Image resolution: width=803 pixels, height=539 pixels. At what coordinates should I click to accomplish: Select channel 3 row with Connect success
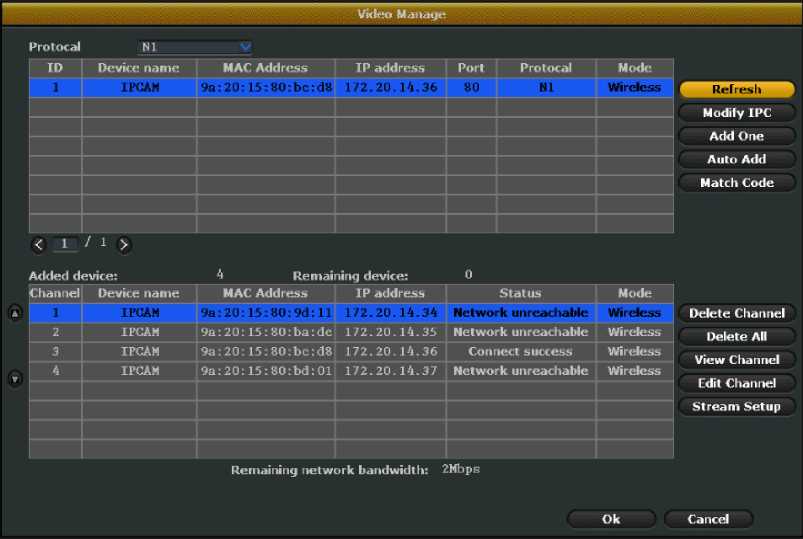tap(350, 352)
